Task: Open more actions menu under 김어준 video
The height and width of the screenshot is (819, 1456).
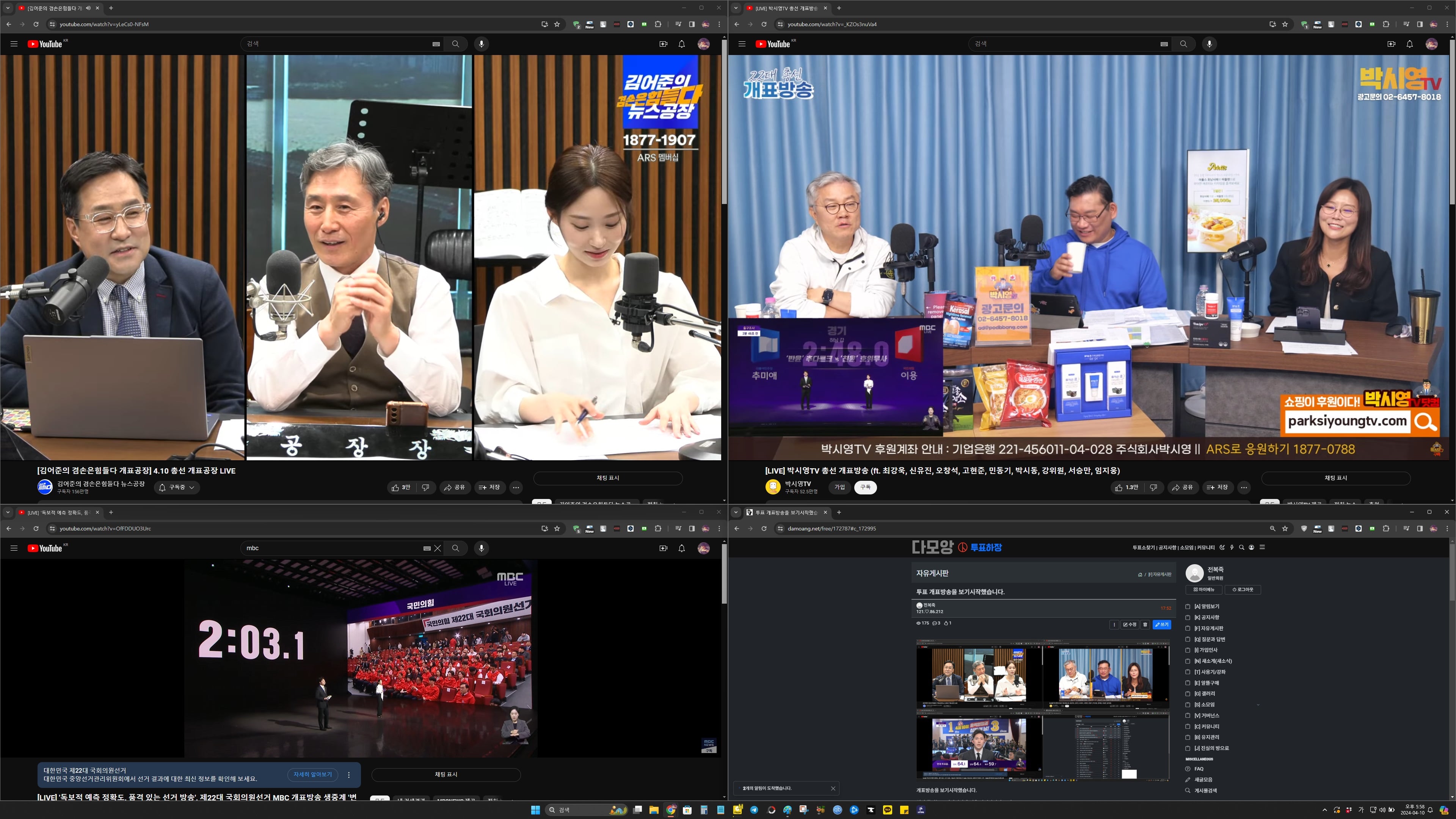Action: tap(516, 487)
